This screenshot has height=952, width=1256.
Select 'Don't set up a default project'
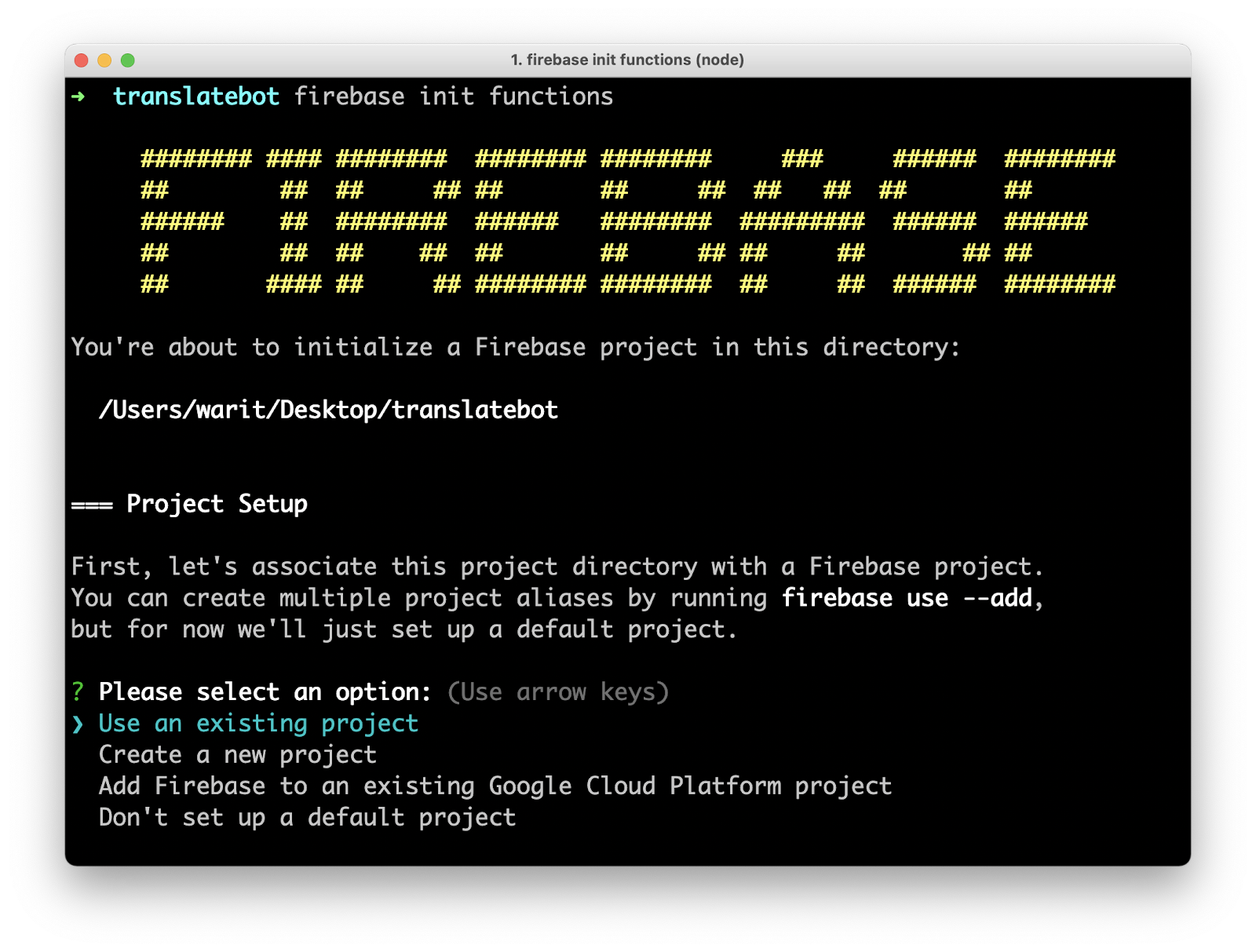[x=307, y=818]
